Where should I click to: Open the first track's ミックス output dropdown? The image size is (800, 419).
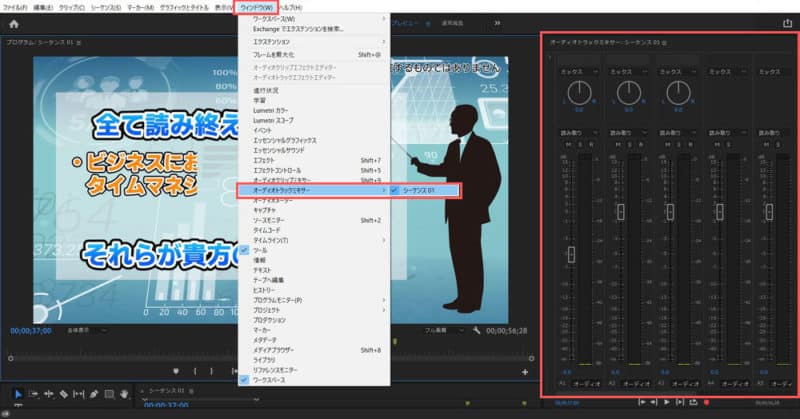(x=576, y=72)
